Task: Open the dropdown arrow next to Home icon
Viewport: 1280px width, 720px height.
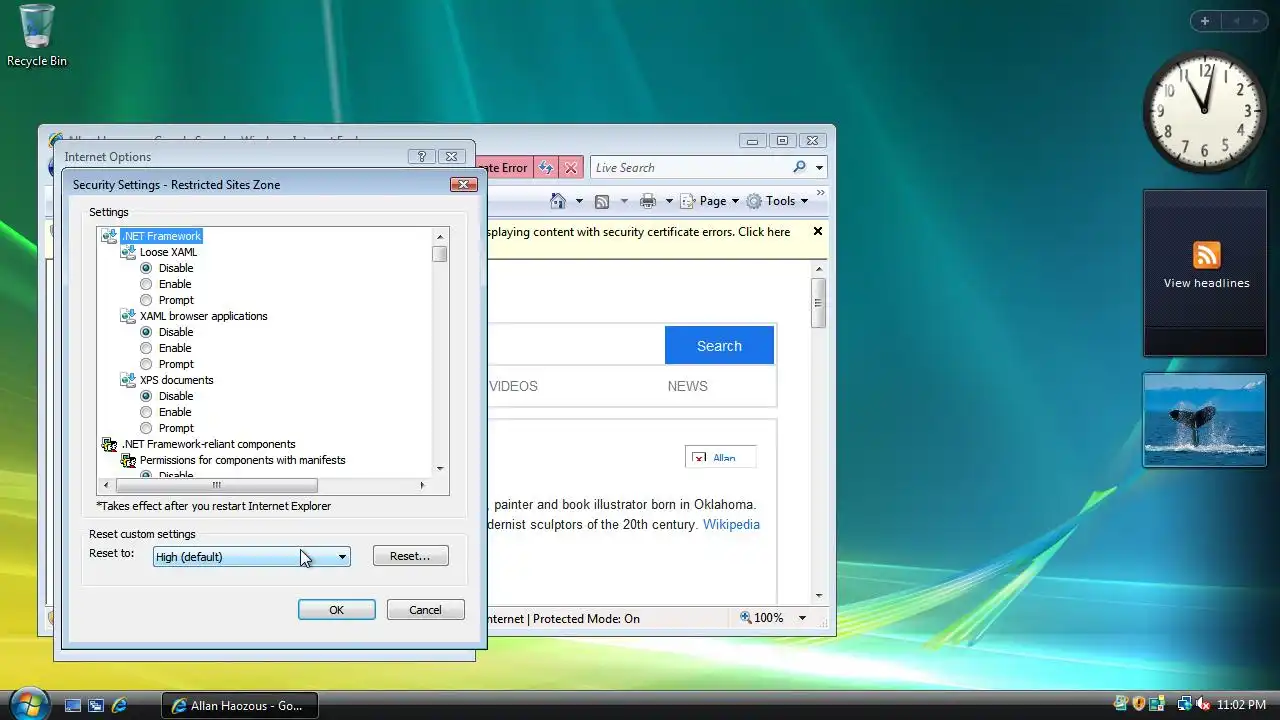Action: click(x=579, y=201)
